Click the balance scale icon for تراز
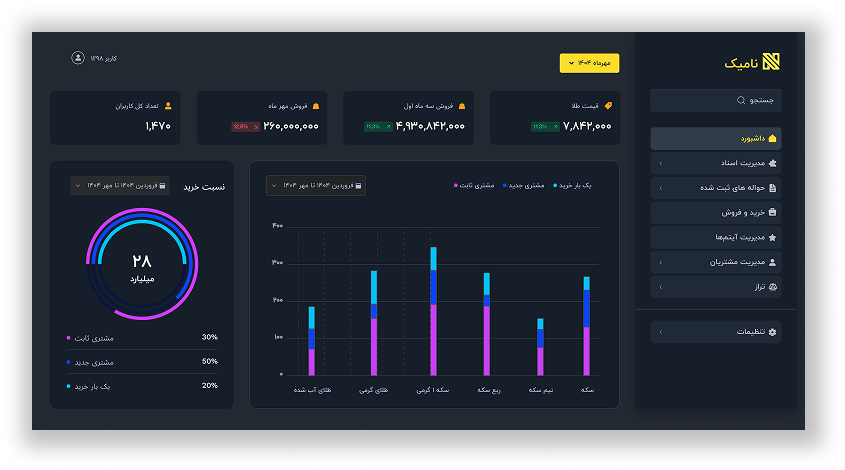Image resolution: width=845 pixels, height=470 pixels. pos(772,287)
